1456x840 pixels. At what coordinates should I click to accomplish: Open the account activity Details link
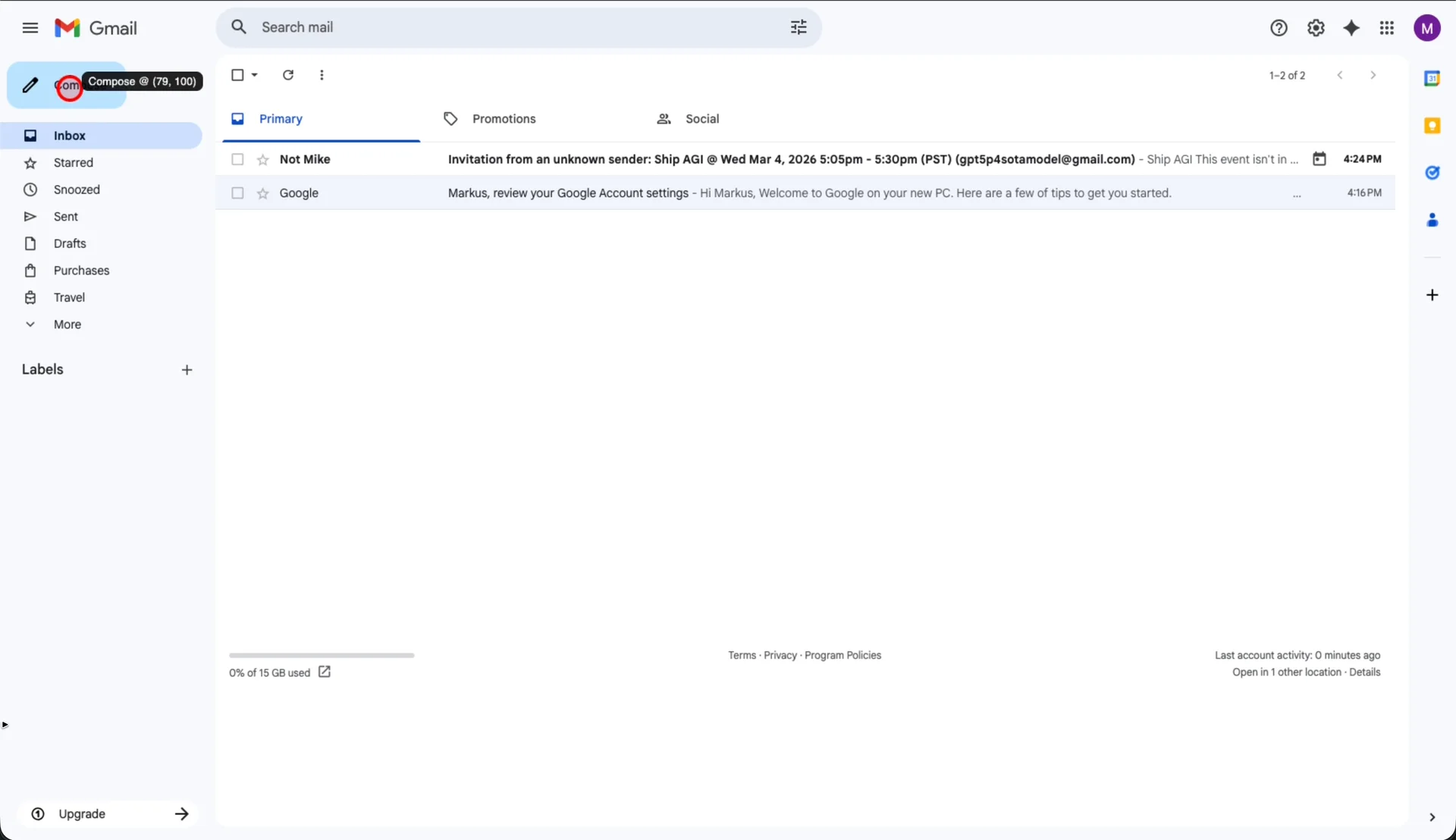[x=1364, y=672]
